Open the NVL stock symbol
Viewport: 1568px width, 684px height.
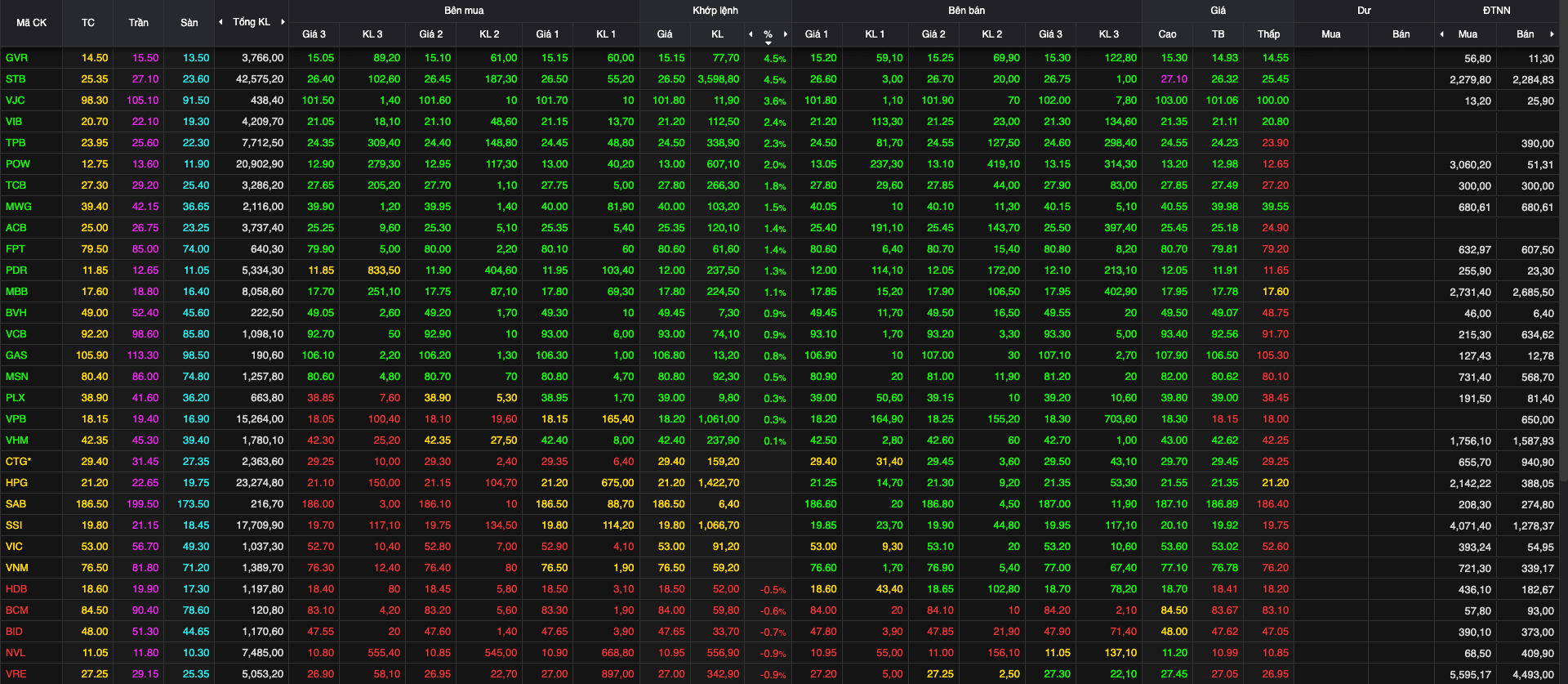coord(16,653)
